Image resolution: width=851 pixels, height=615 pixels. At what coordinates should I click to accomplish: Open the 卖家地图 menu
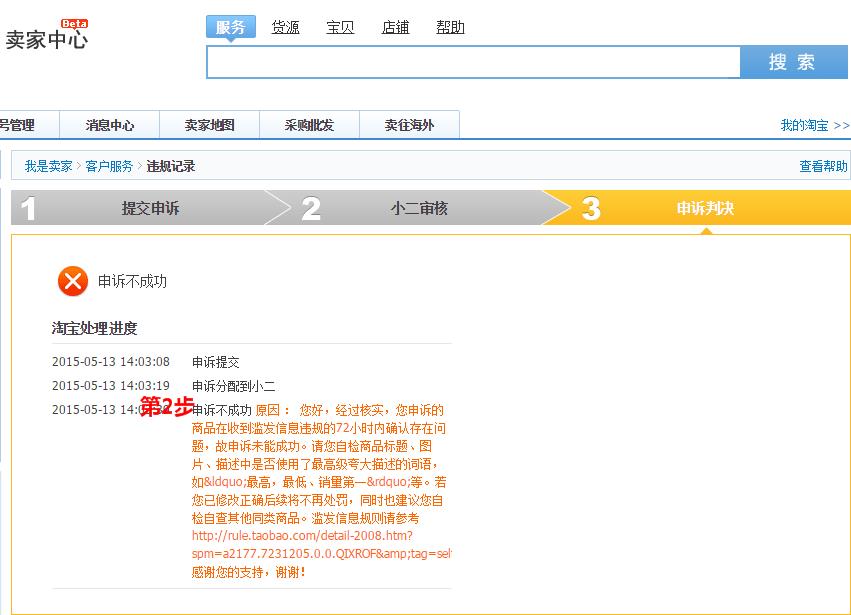pos(209,125)
